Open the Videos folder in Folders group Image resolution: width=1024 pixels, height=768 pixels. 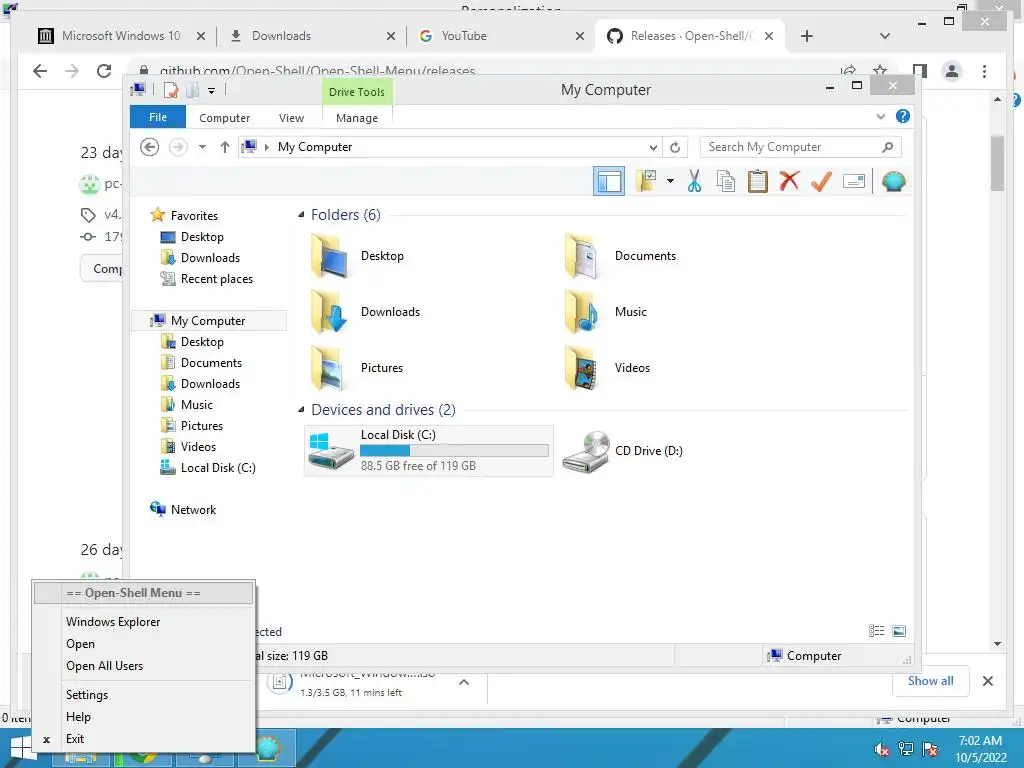click(x=607, y=368)
